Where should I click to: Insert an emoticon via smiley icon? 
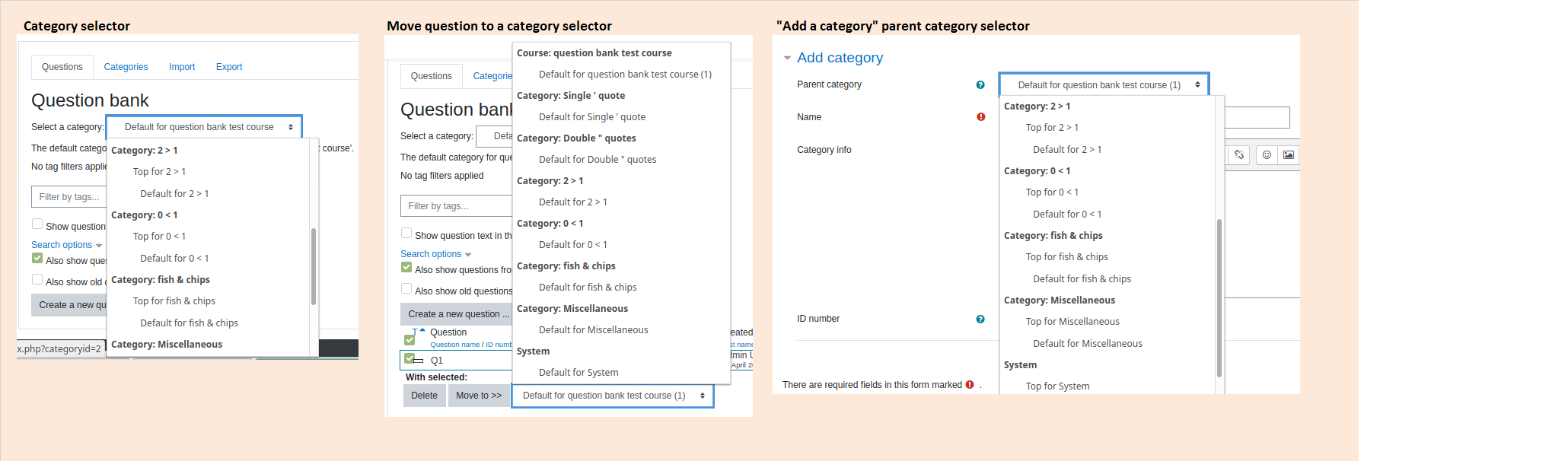point(1267,155)
